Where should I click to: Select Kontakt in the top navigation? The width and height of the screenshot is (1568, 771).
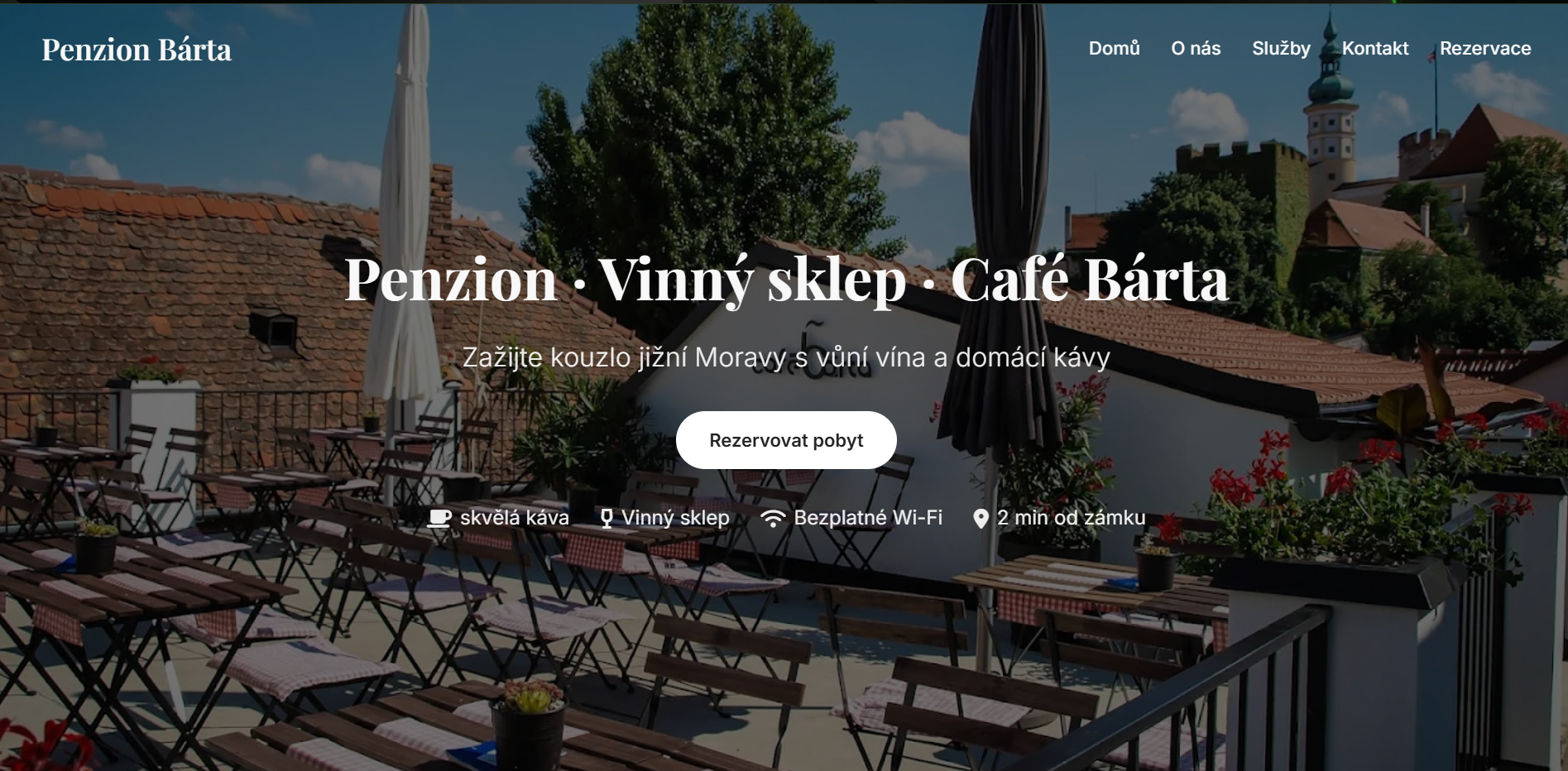click(1374, 48)
